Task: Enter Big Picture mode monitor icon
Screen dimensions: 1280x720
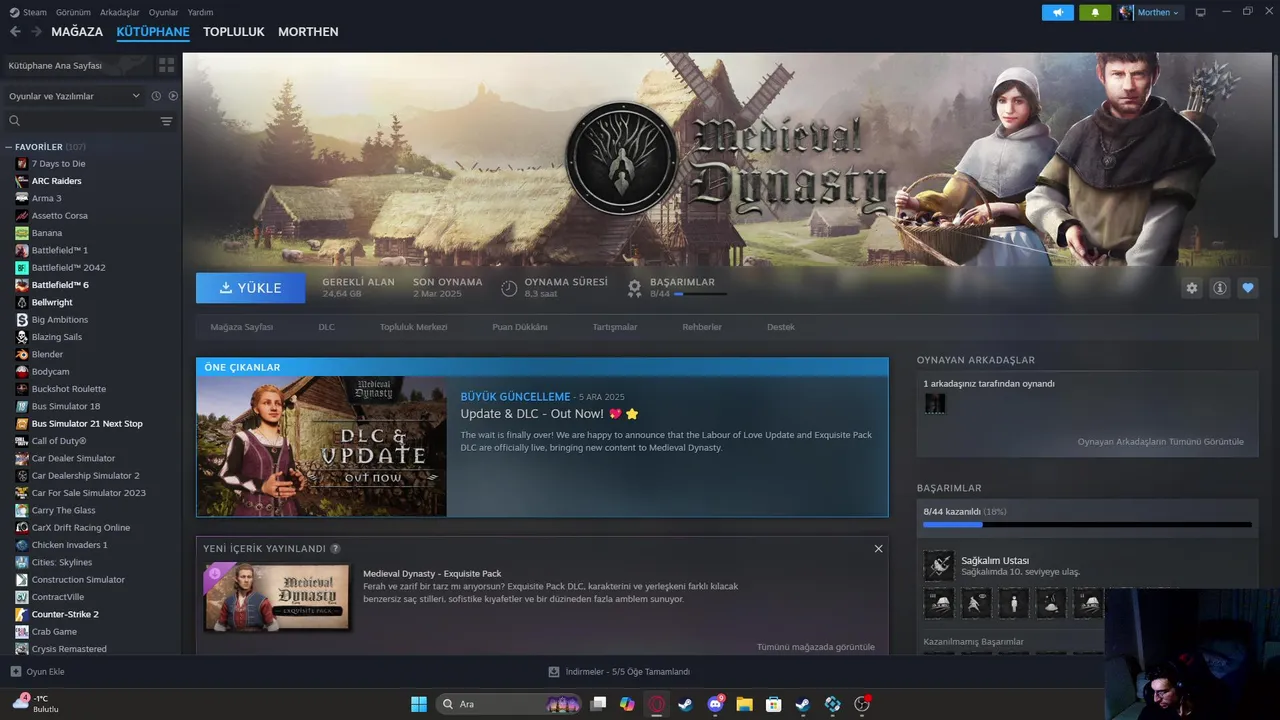Action: (1201, 12)
